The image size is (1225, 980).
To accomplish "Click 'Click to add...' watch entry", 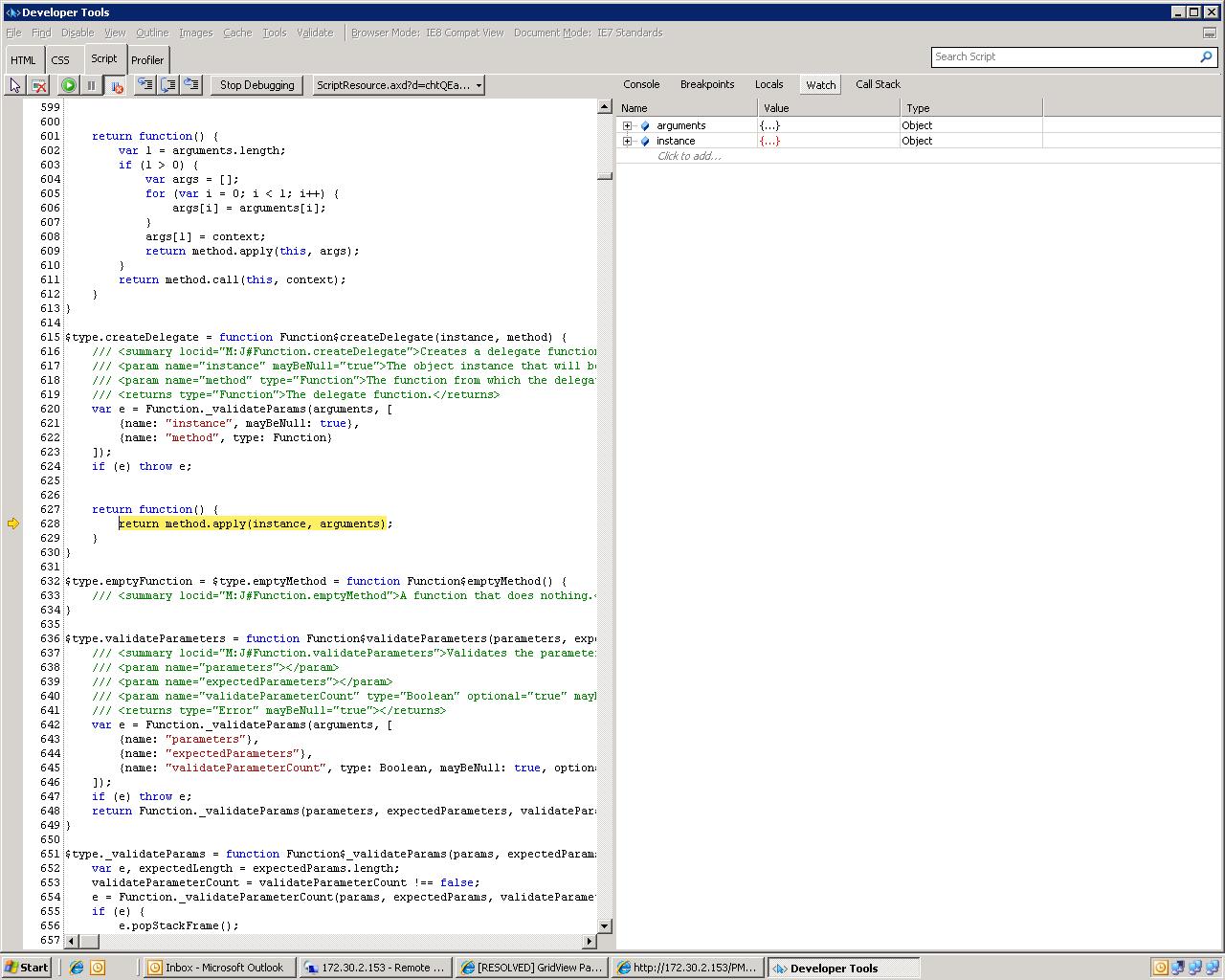I will click(689, 156).
